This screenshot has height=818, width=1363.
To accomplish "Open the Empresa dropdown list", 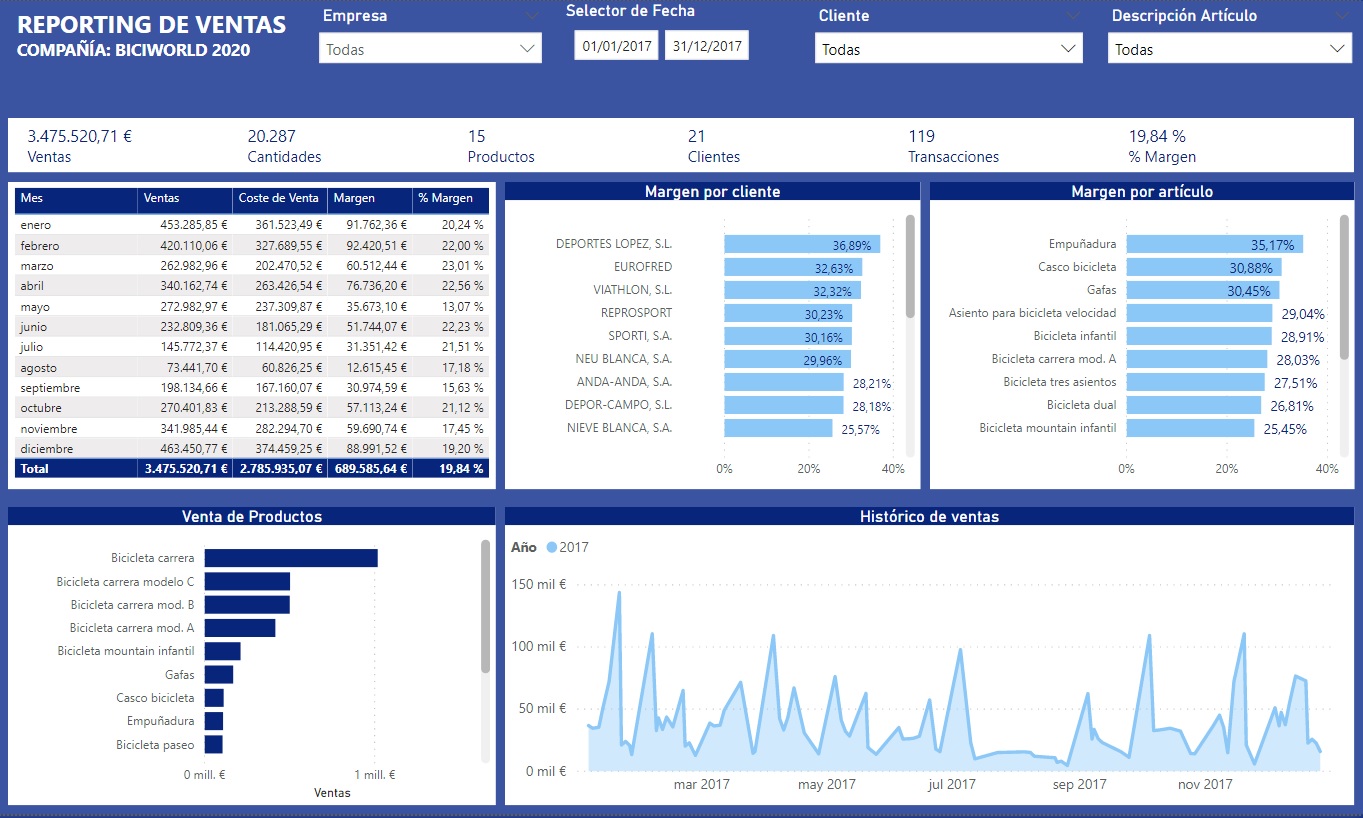I will [430, 48].
